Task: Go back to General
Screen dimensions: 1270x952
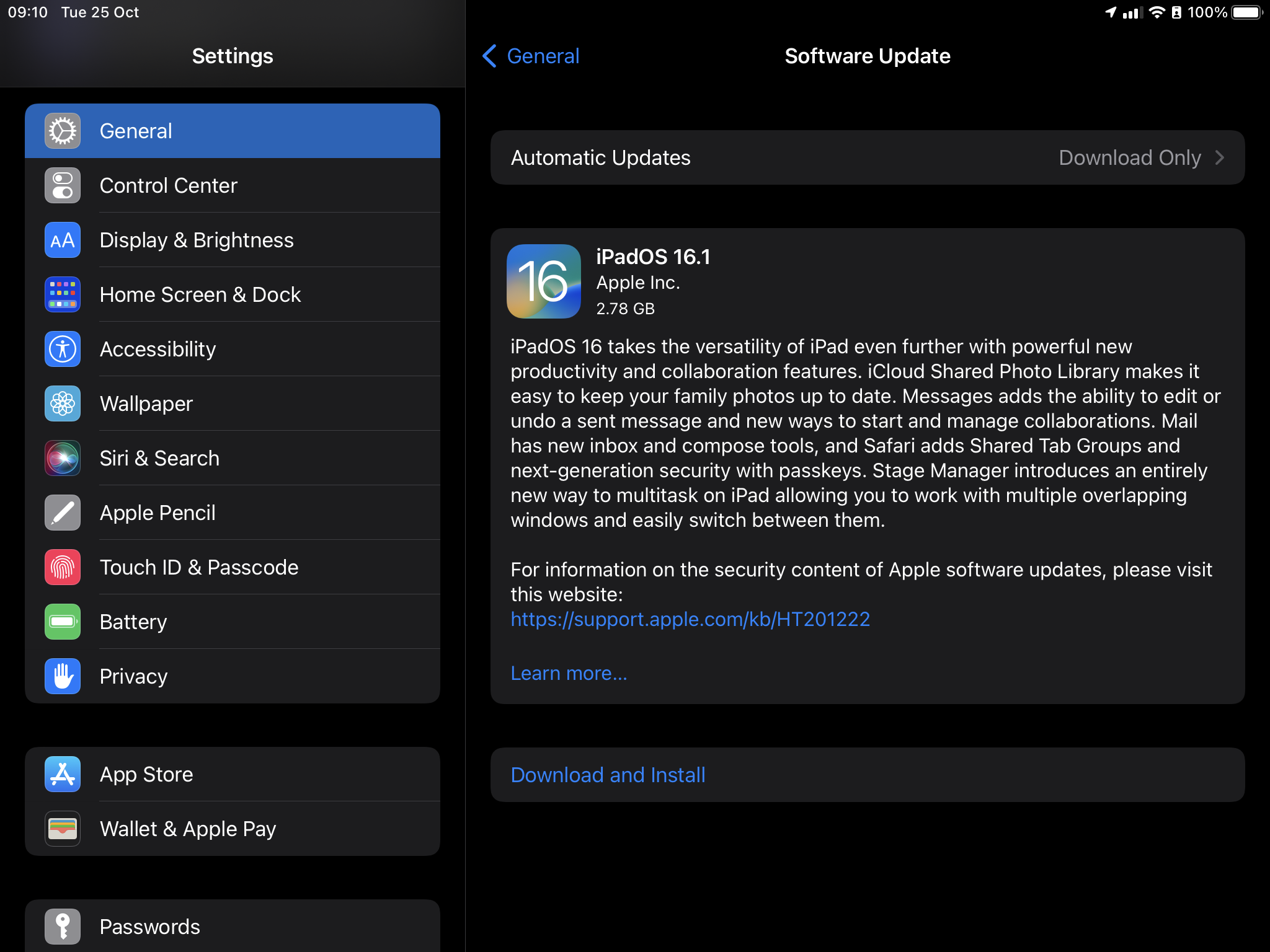Action: point(531,56)
